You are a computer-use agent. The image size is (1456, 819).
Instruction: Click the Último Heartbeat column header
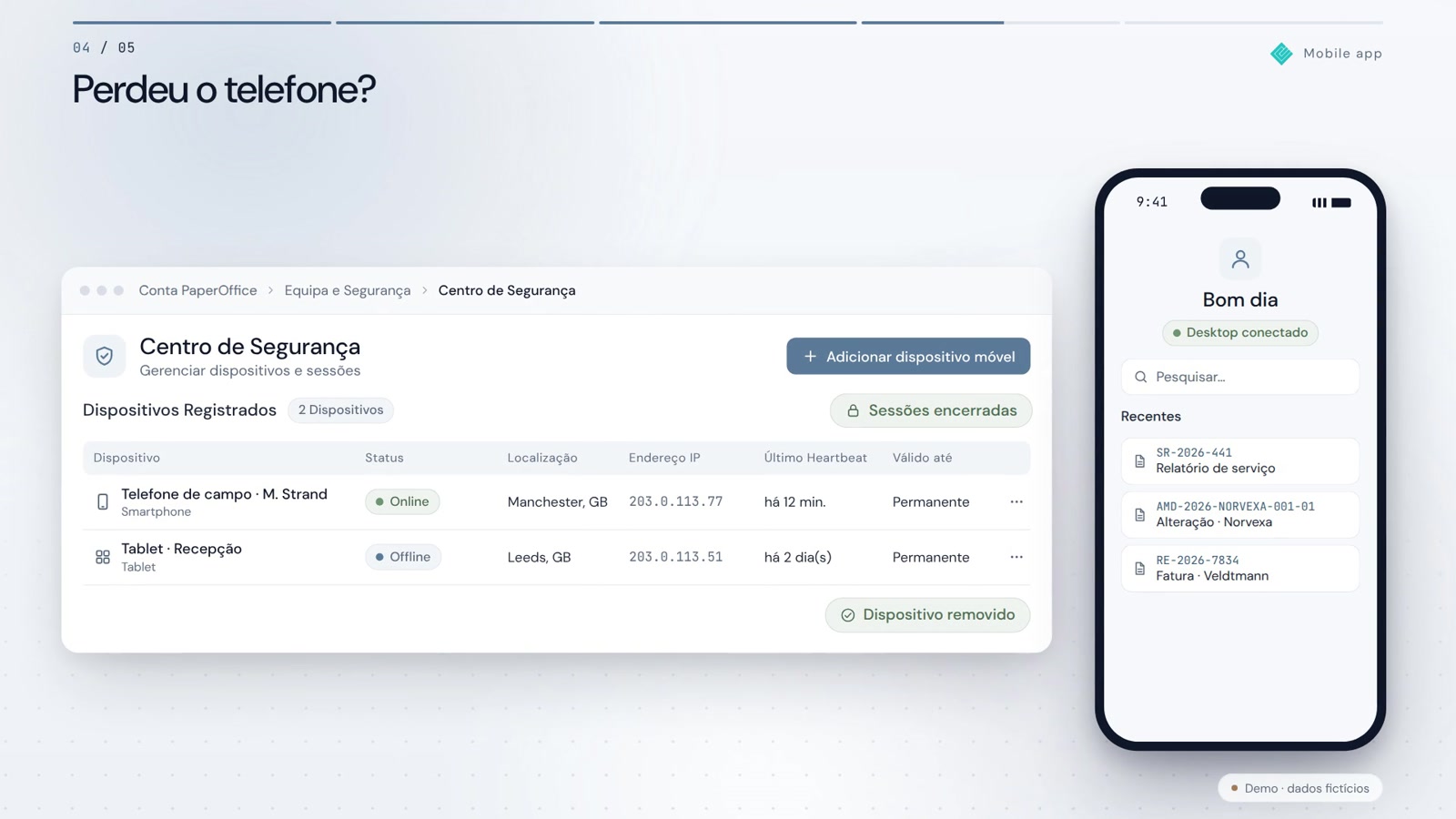[815, 458]
